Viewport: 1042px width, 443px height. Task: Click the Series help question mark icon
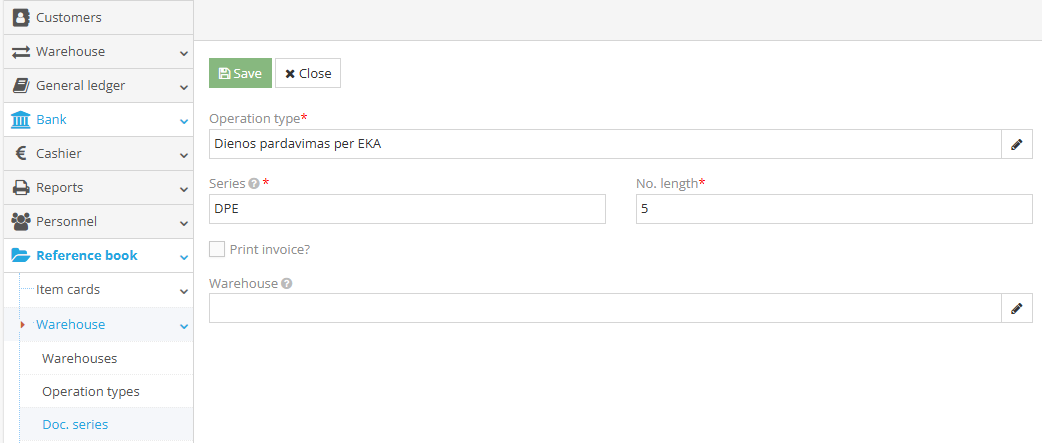coord(254,184)
